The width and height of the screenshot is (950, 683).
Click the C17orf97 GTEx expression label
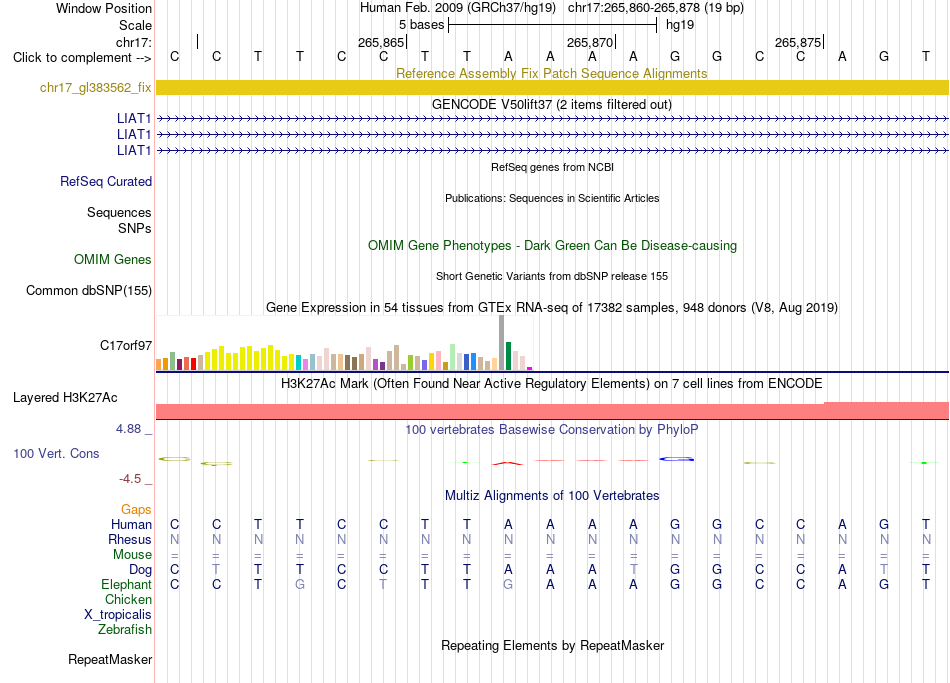pos(125,345)
